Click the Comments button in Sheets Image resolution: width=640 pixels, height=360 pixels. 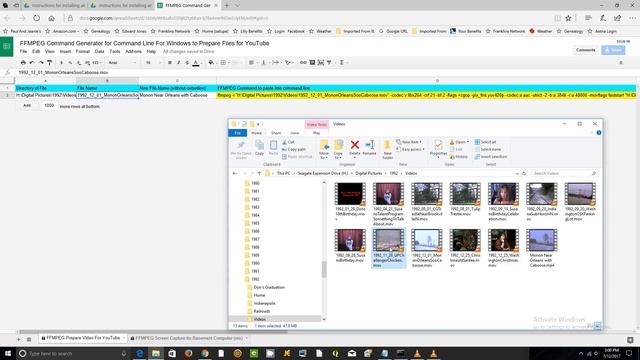point(586,50)
